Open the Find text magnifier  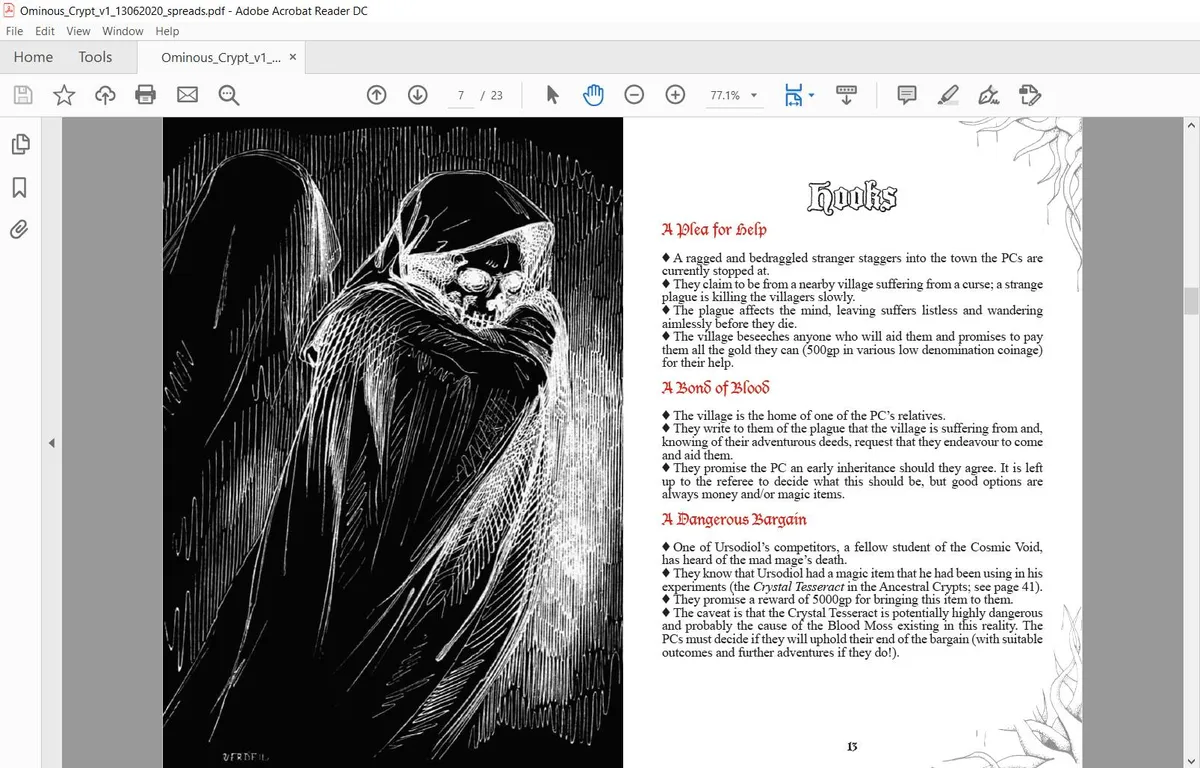pos(229,95)
